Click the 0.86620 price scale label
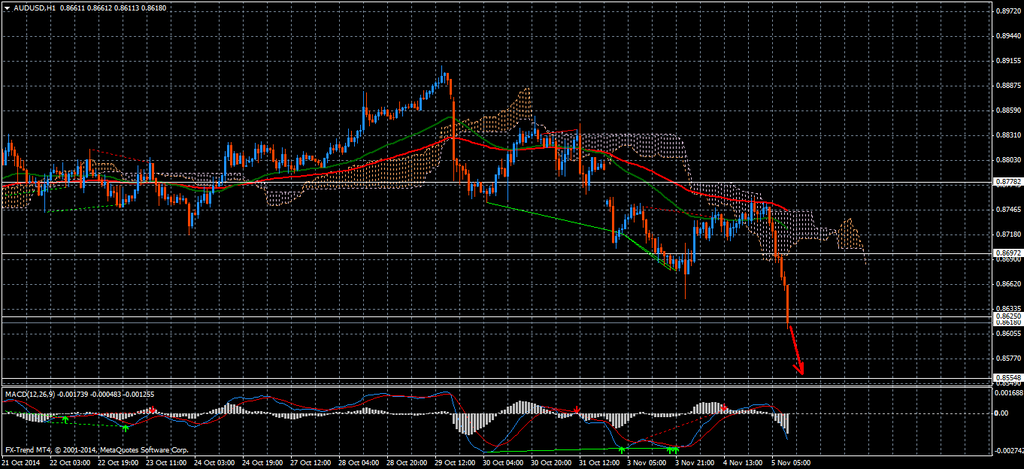 (x=1006, y=284)
